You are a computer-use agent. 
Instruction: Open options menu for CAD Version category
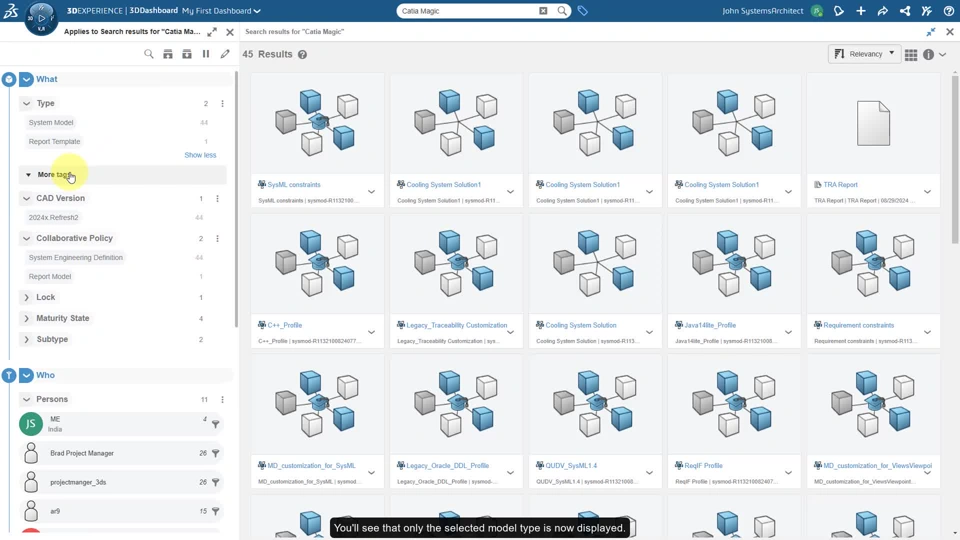[217, 198]
